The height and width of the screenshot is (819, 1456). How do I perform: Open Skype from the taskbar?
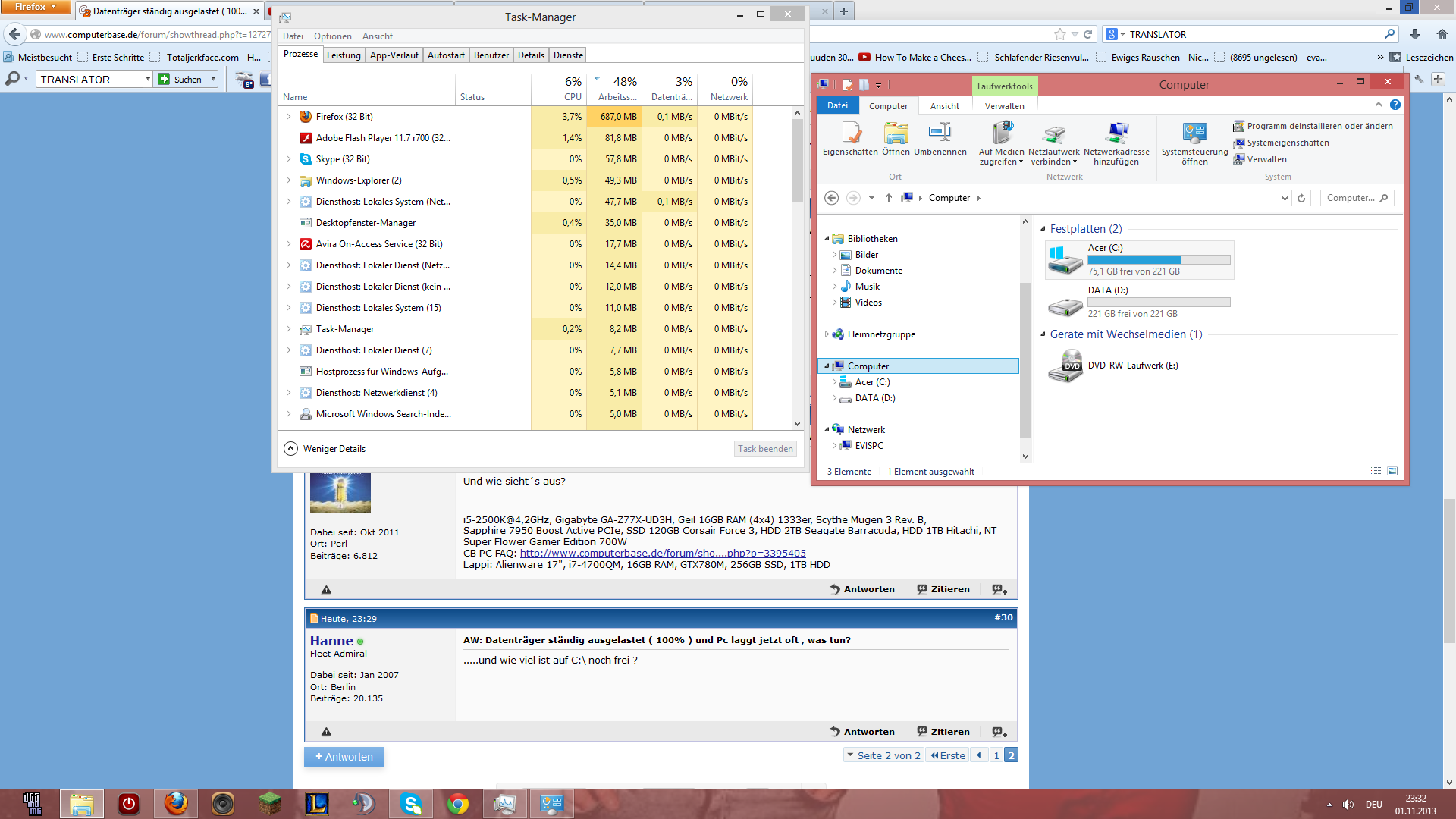click(x=411, y=803)
